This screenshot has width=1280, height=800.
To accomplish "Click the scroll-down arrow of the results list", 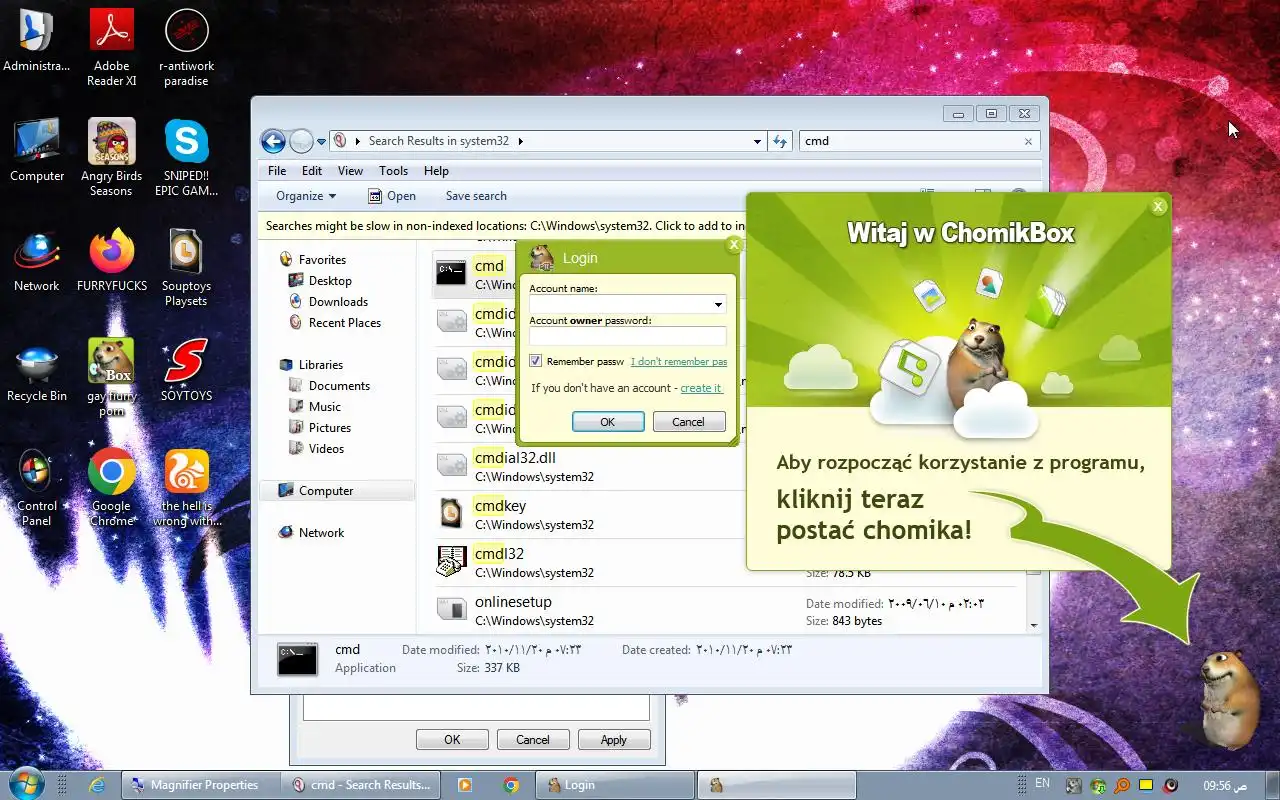I will 1034,624.
